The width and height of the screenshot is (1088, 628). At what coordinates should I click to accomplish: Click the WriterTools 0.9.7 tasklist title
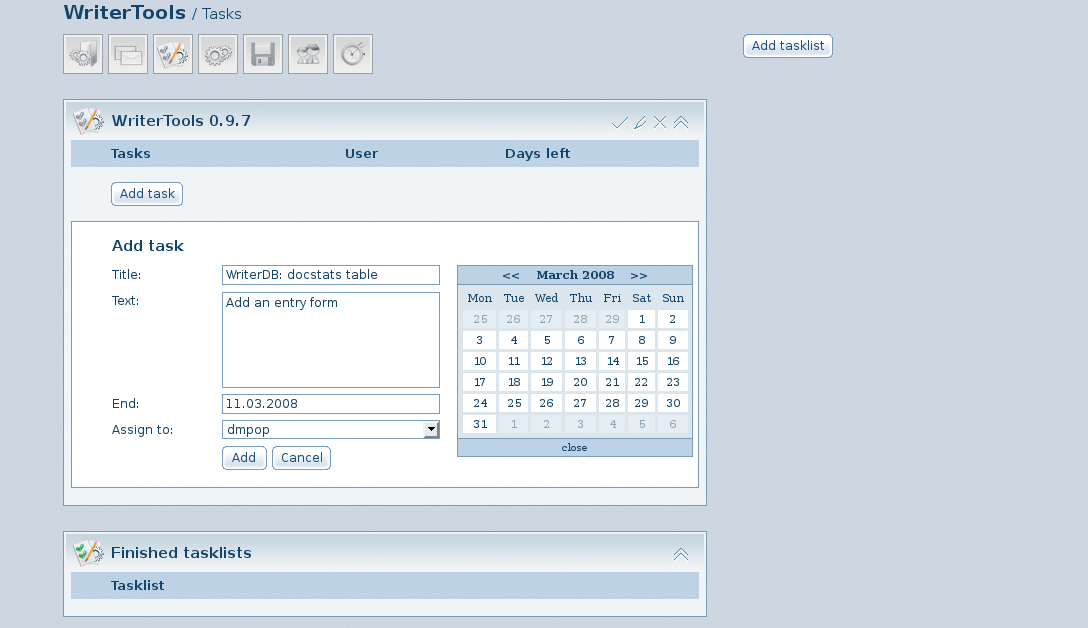click(x=181, y=121)
